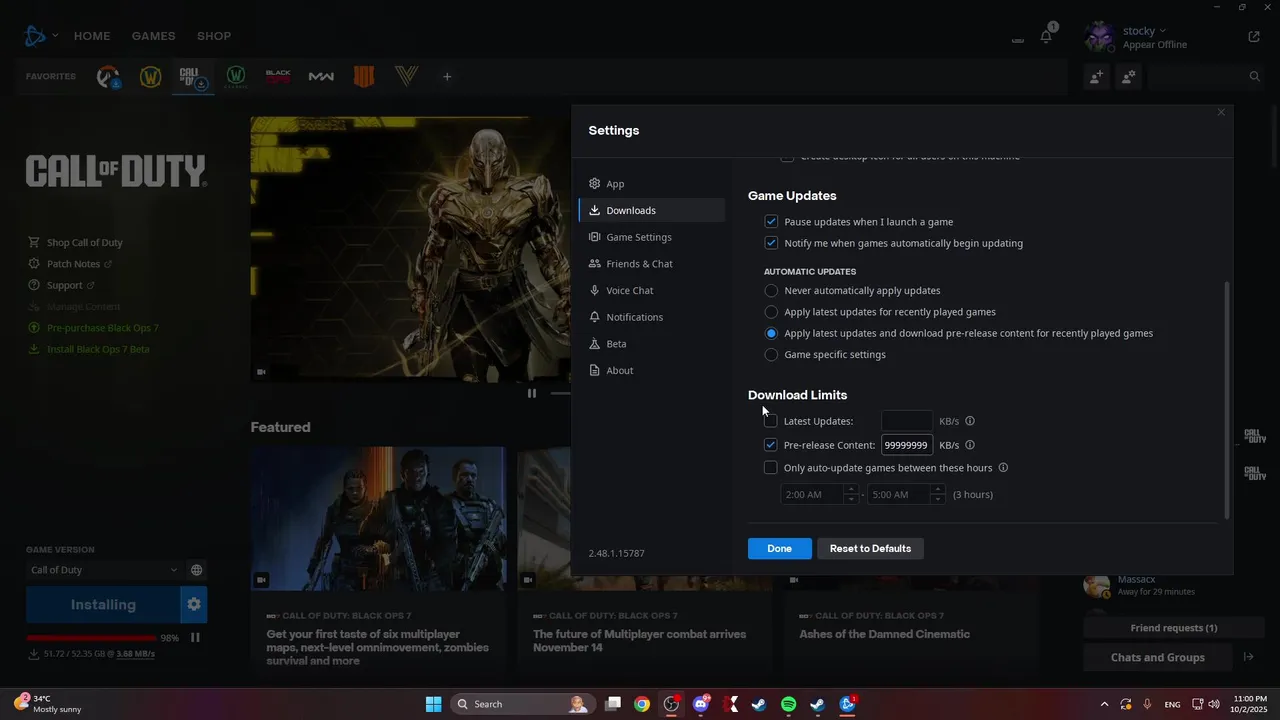
Task: Click the Windows Start button
Action: click(x=433, y=704)
